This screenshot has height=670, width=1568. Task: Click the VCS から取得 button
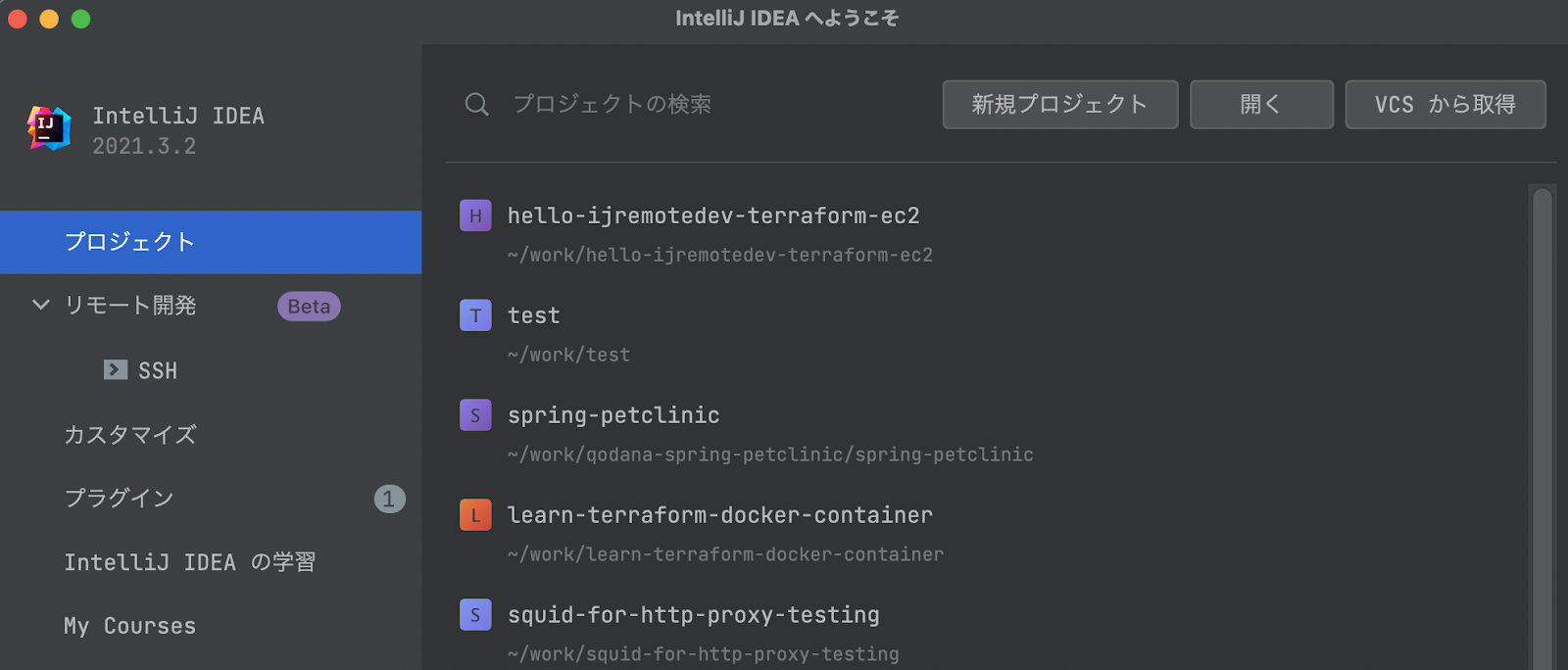pos(1445,105)
